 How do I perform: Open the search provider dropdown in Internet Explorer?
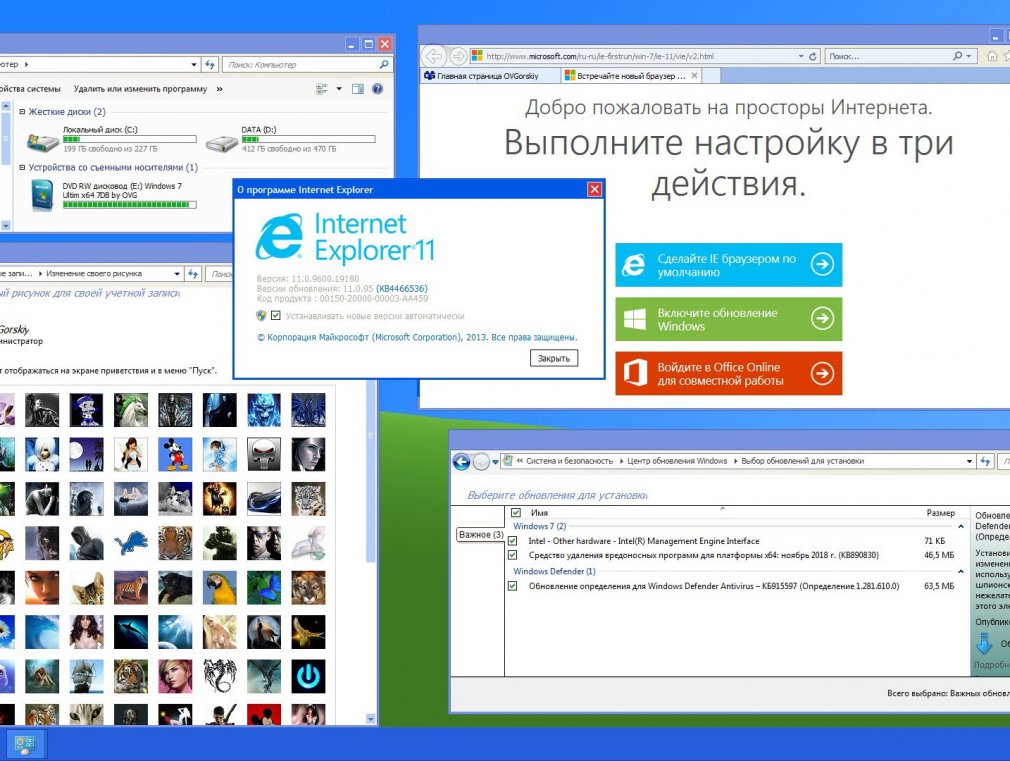coord(968,56)
